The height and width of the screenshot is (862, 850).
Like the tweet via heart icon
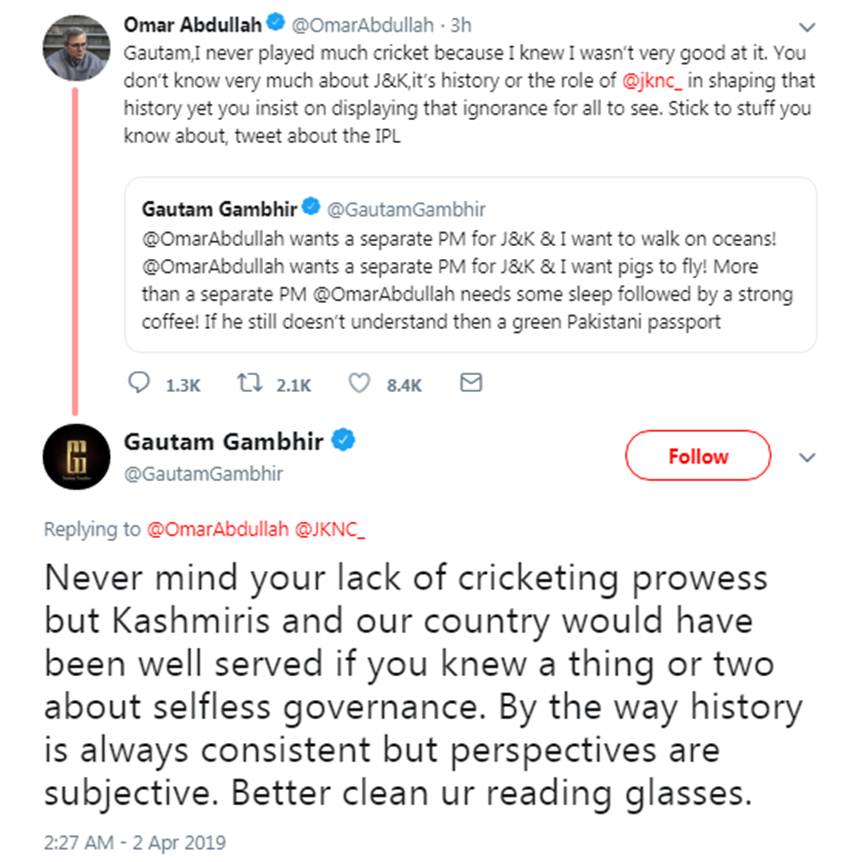pyautogui.click(x=359, y=383)
